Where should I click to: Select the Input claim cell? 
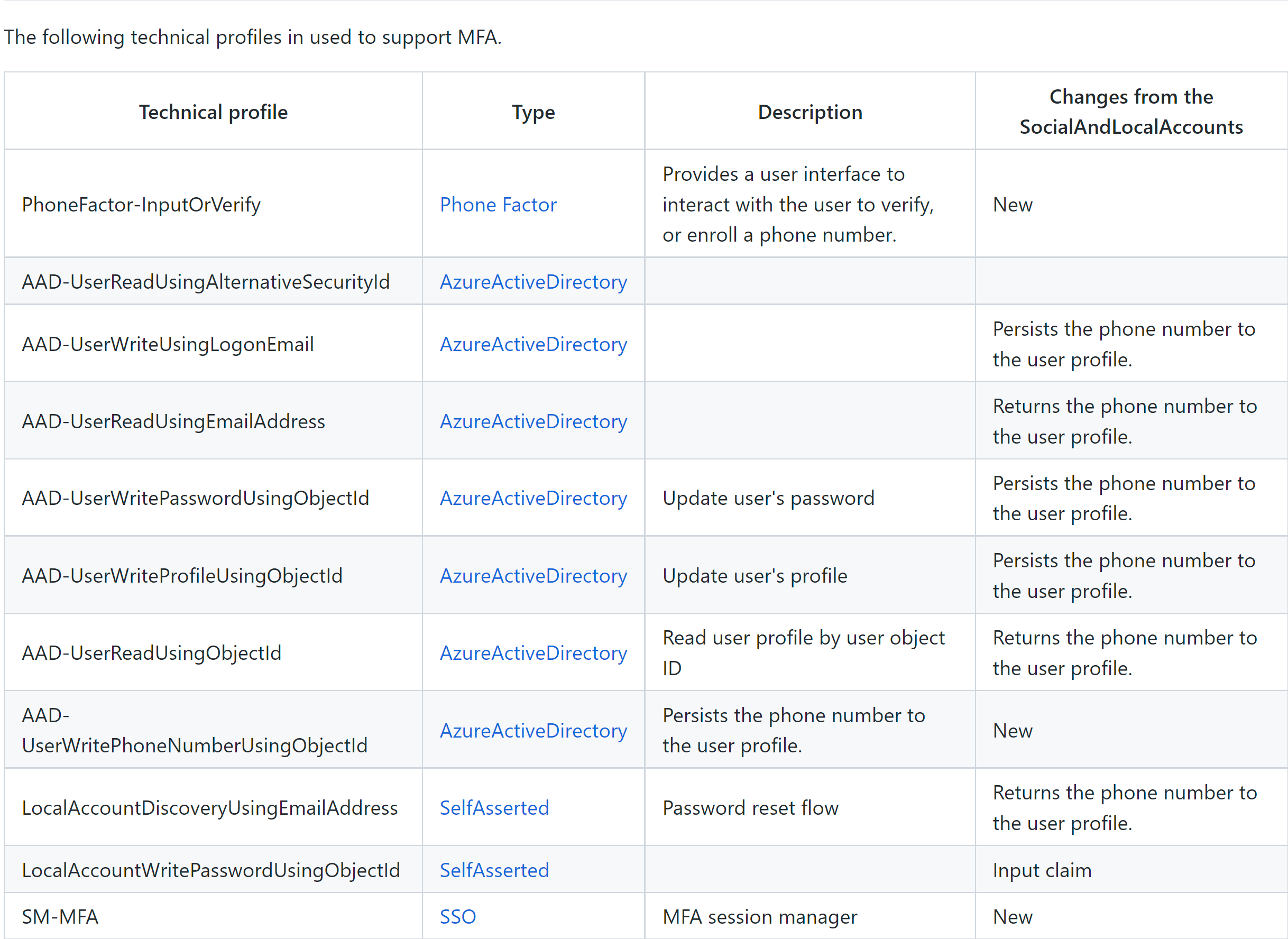point(1042,870)
